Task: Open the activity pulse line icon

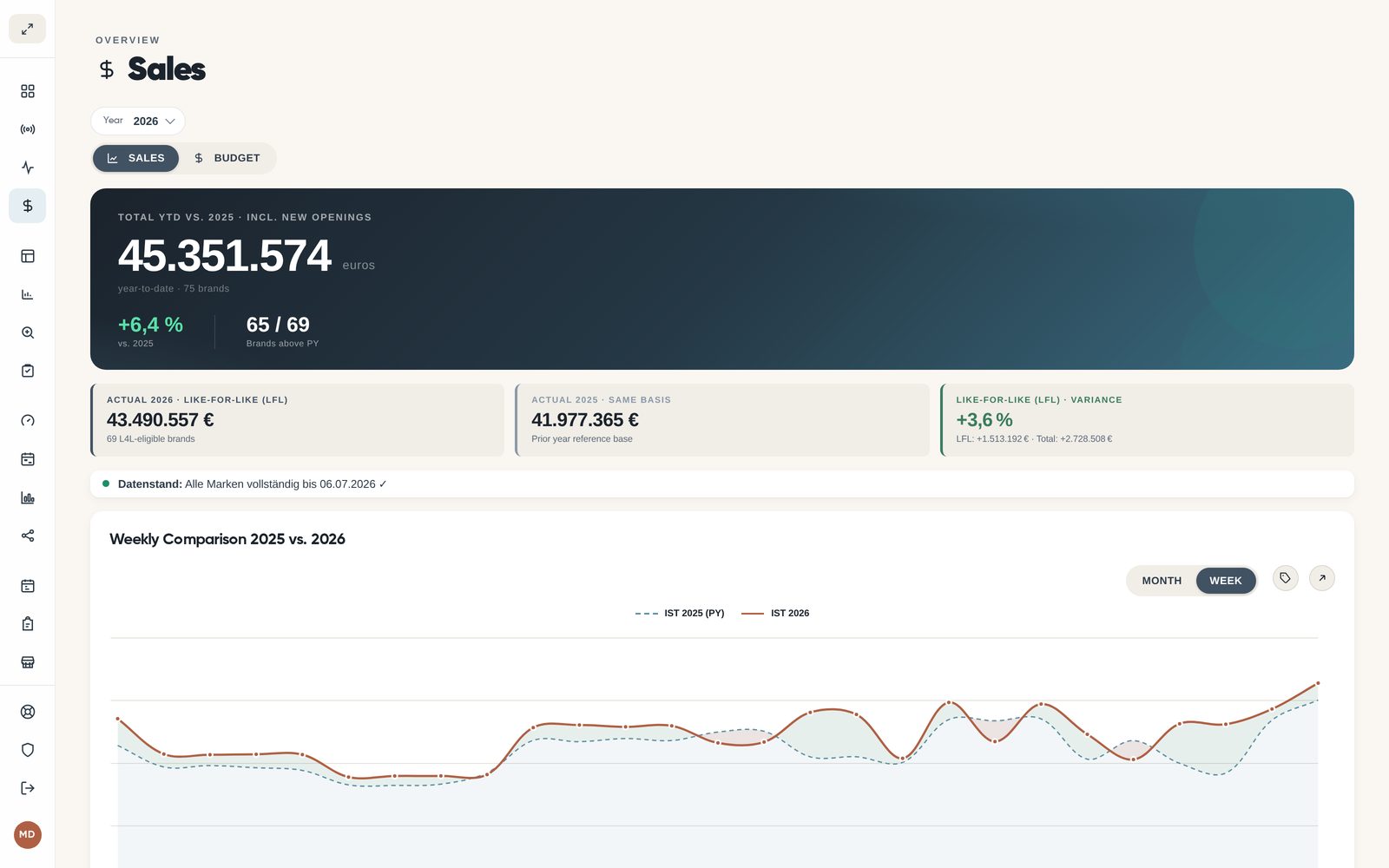Action: point(28,168)
